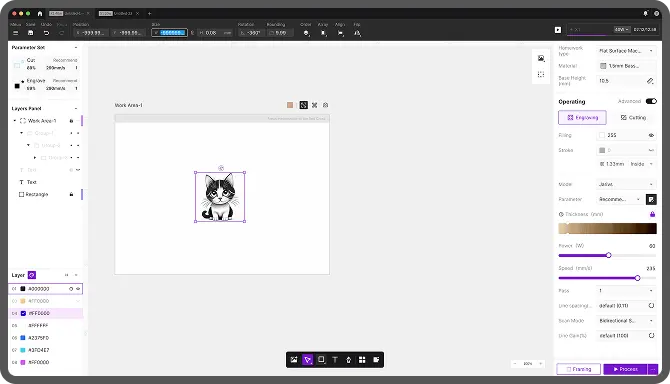Toggle the Advanced switch in Operating section
670x384 pixels.
tap(651, 101)
